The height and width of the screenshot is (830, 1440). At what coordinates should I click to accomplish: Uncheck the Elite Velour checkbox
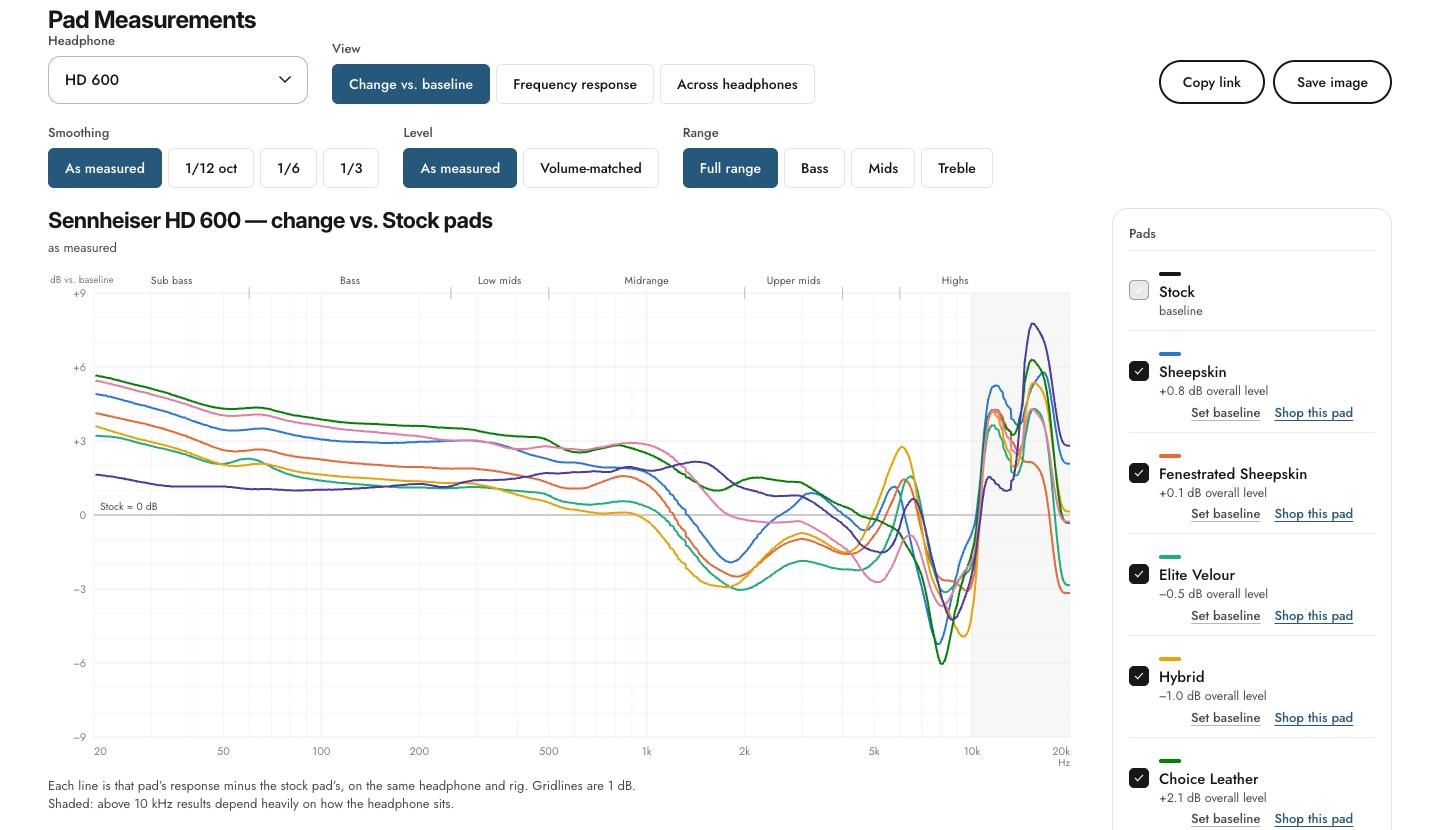click(1139, 574)
